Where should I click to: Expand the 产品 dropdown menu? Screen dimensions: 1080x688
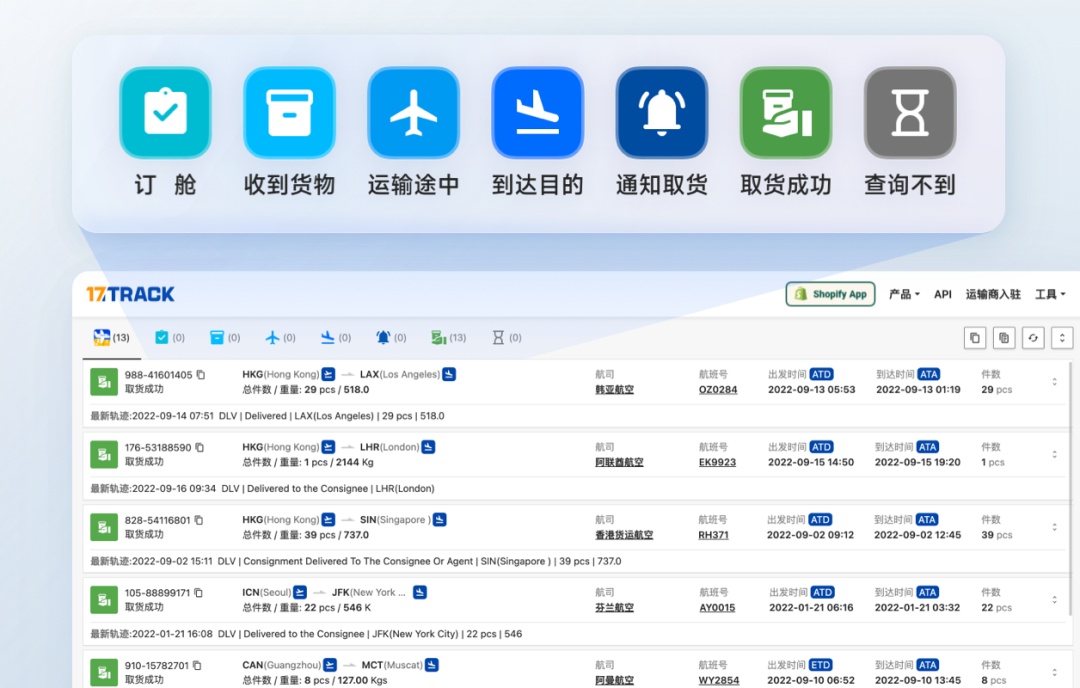[x=904, y=294]
